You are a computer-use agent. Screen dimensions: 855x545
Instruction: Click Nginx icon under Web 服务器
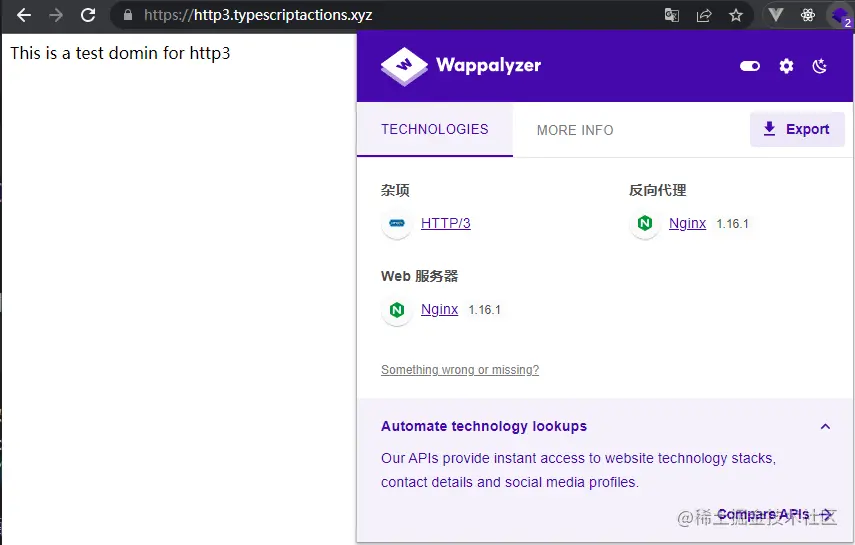[397, 310]
